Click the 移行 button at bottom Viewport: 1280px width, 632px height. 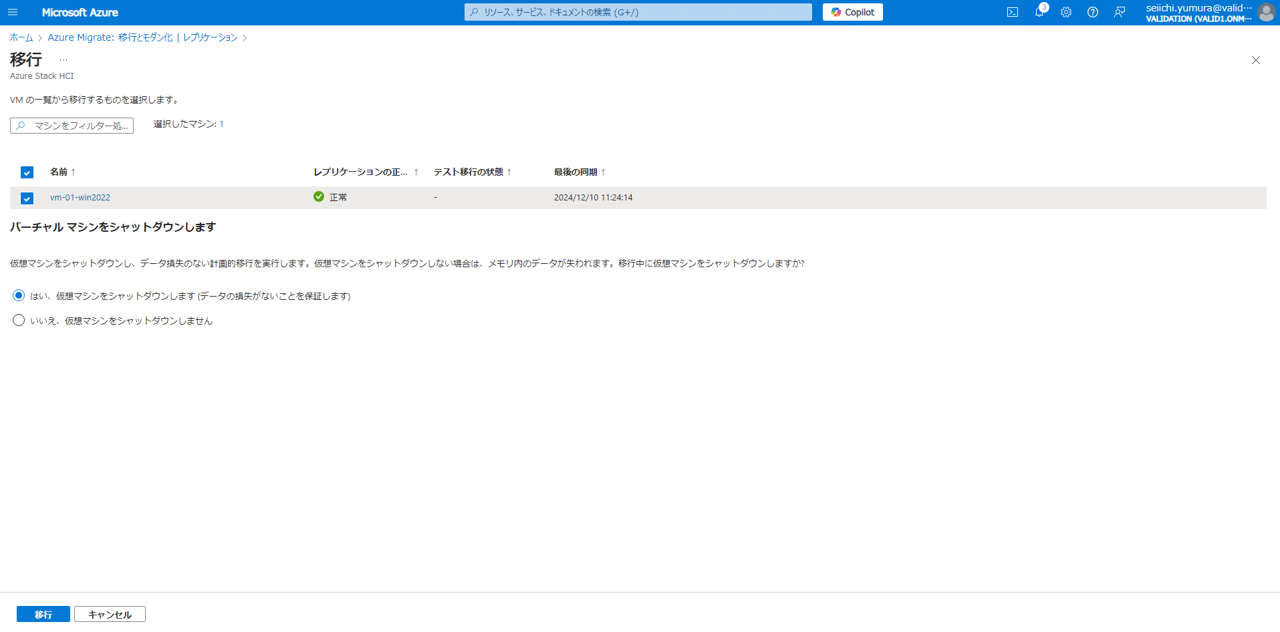43,614
